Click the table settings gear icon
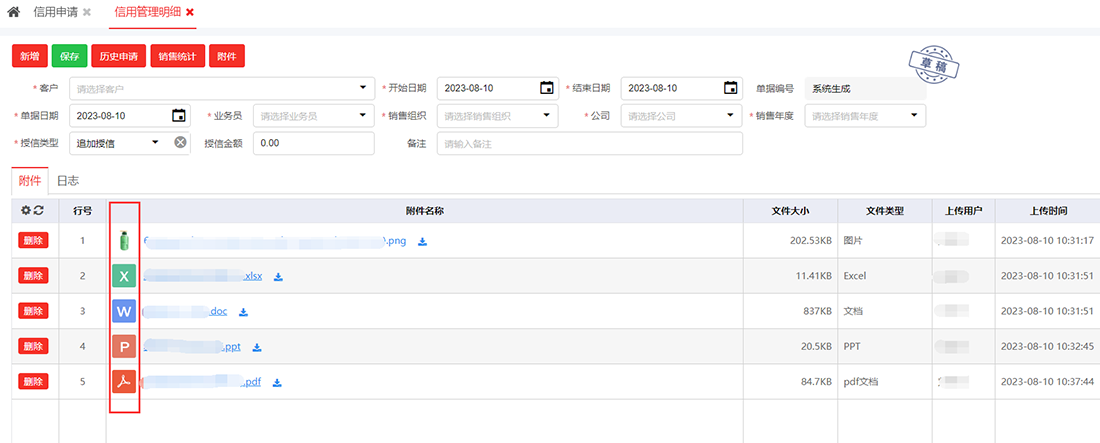Image resolution: width=1100 pixels, height=443 pixels. point(26,211)
